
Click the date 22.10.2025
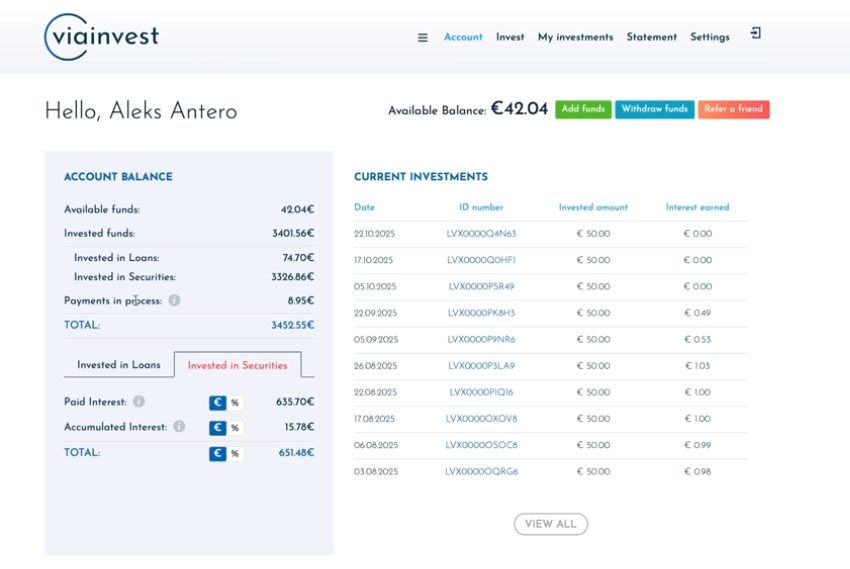click(375, 234)
